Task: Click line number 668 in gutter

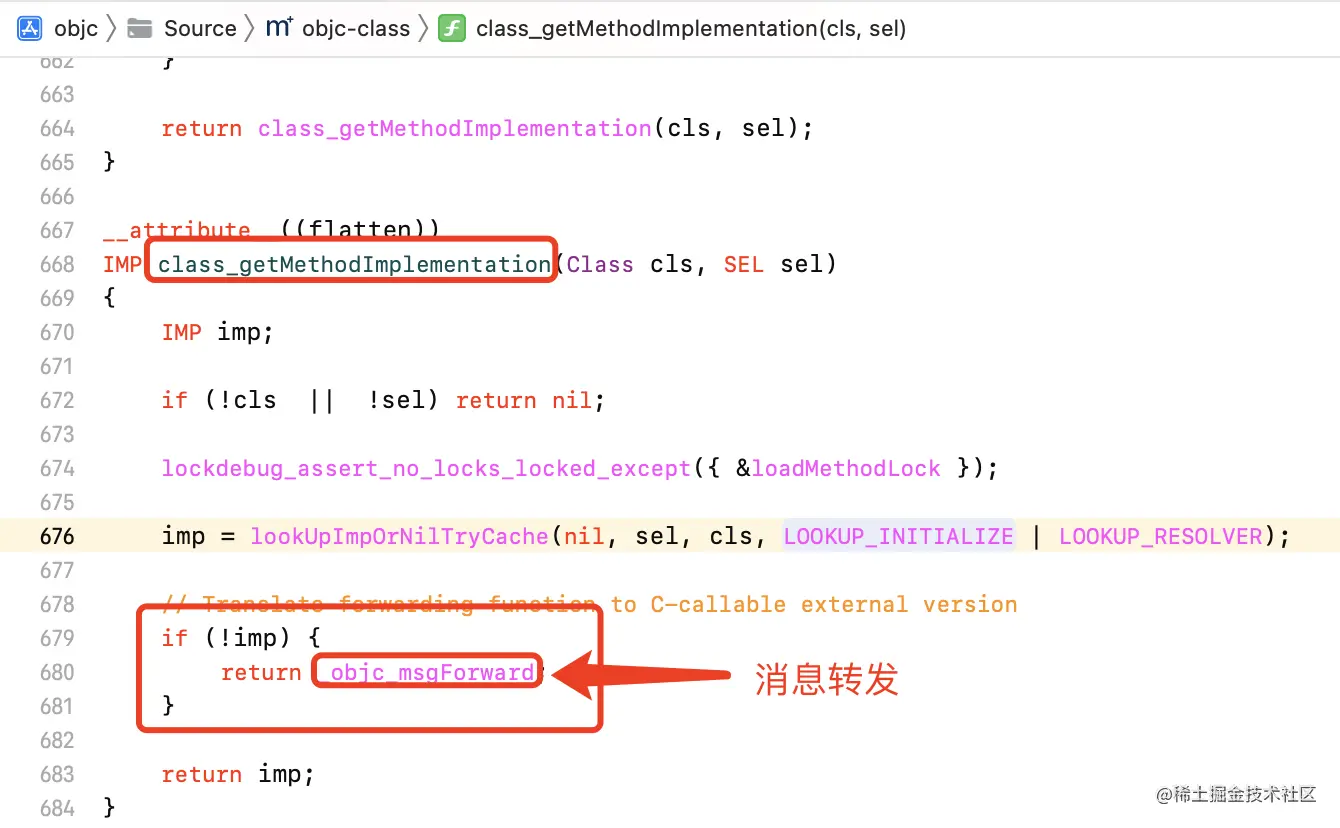Action: [x=57, y=264]
